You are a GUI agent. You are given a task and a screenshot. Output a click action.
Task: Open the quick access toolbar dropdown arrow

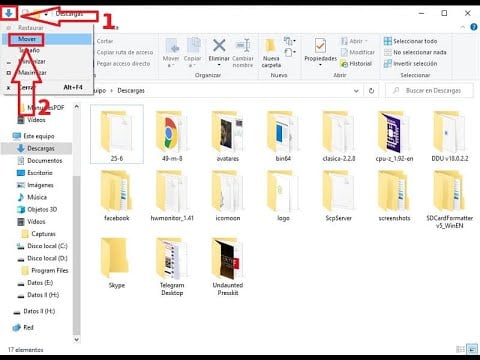[46, 14]
